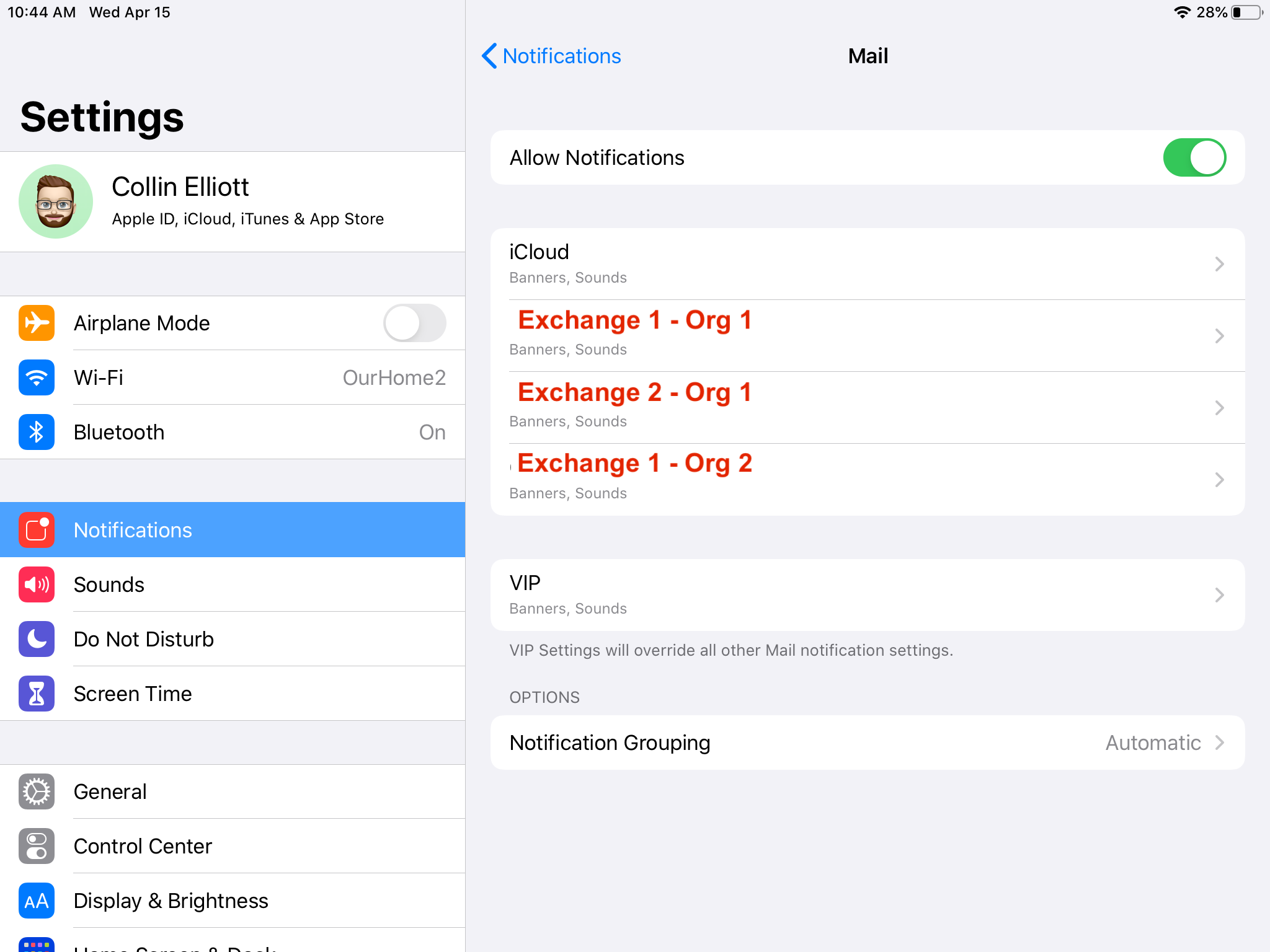Tap the orange Airplane Mode icon
This screenshot has height=952, width=1270.
click(37, 323)
